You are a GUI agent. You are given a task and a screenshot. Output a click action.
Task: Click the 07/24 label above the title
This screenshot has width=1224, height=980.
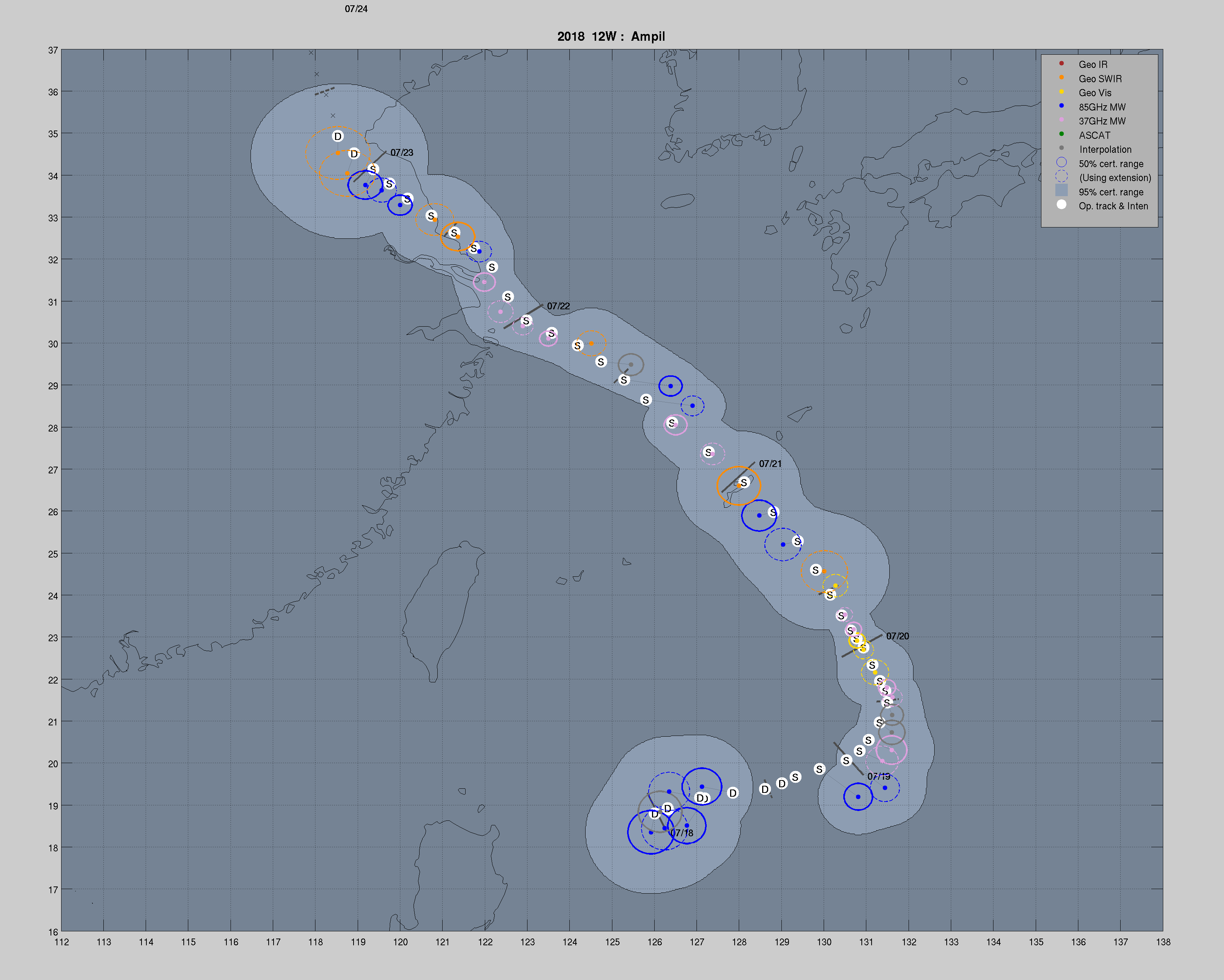tap(356, 9)
